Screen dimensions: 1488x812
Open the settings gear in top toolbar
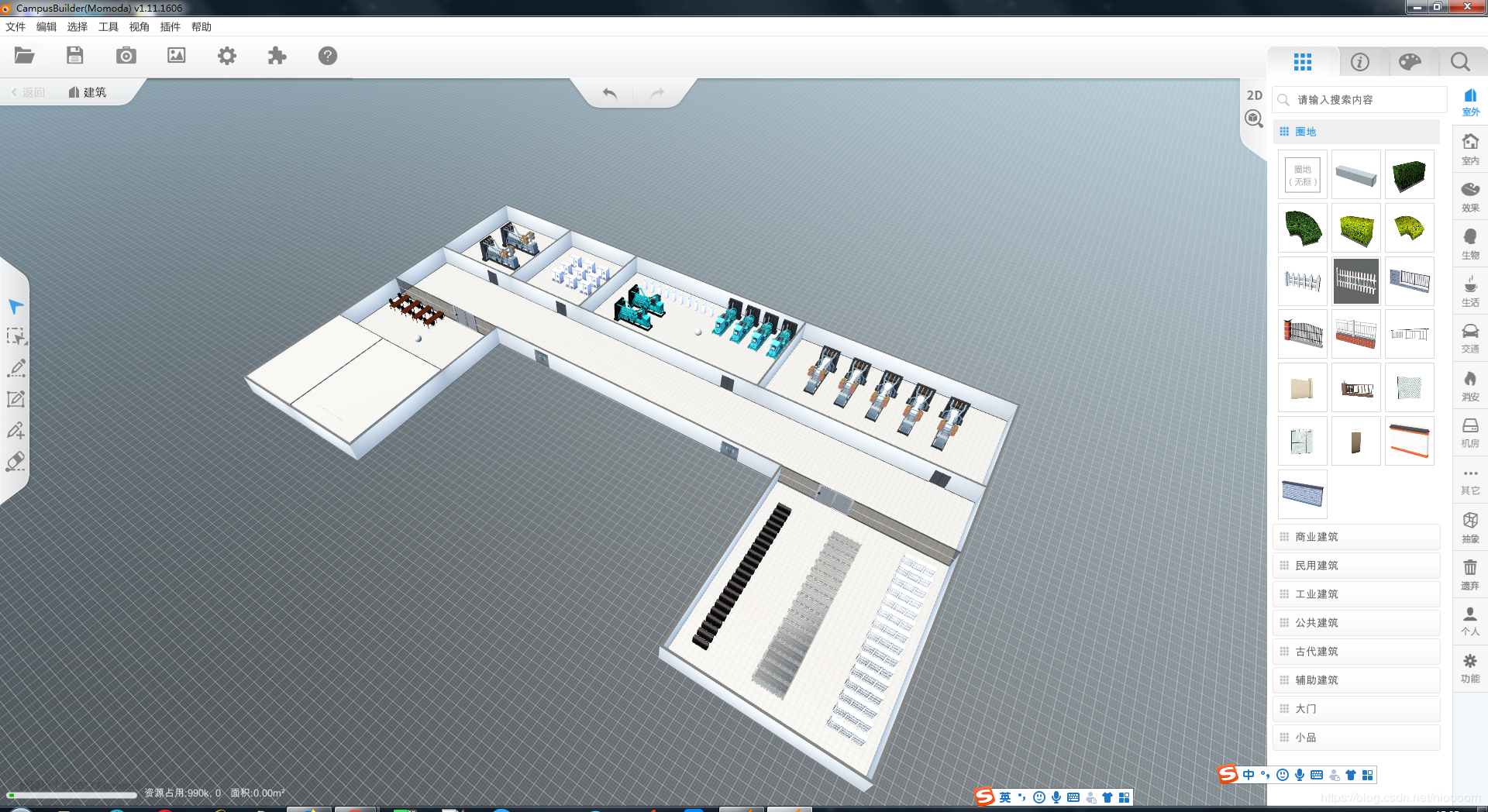coord(226,55)
